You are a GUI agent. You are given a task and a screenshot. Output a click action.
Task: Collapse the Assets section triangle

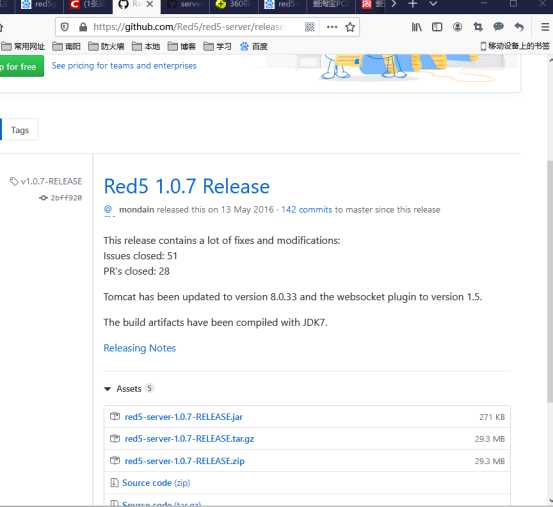point(107,389)
